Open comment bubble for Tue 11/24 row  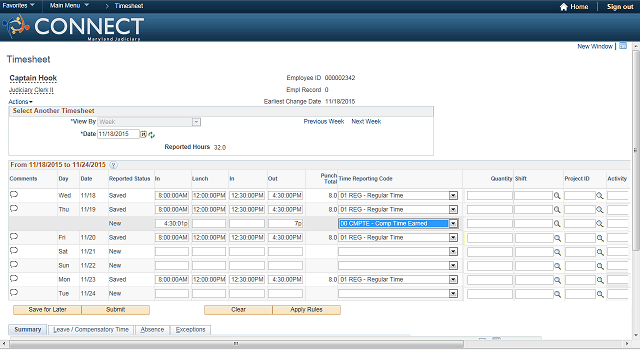[14, 293]
